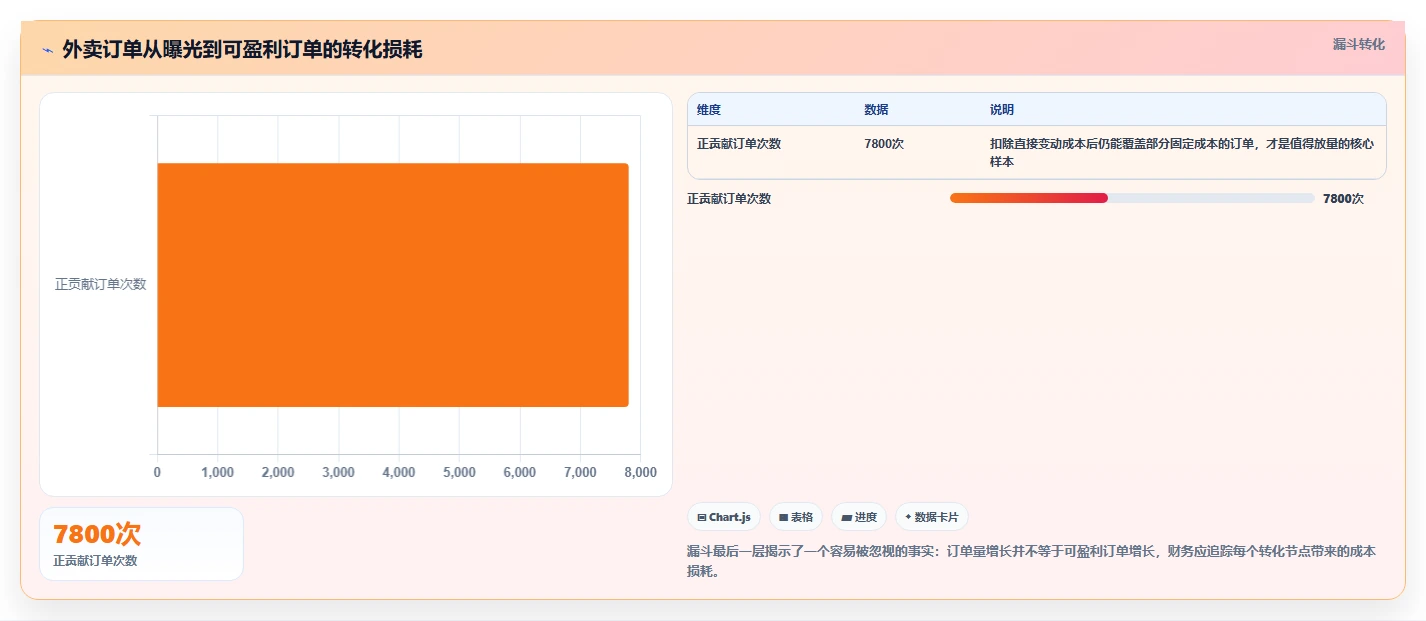Screen dimensions: 1426x621
Task: Click the 表格 chip
Action: pyautogui.click(x=796, y=517)
